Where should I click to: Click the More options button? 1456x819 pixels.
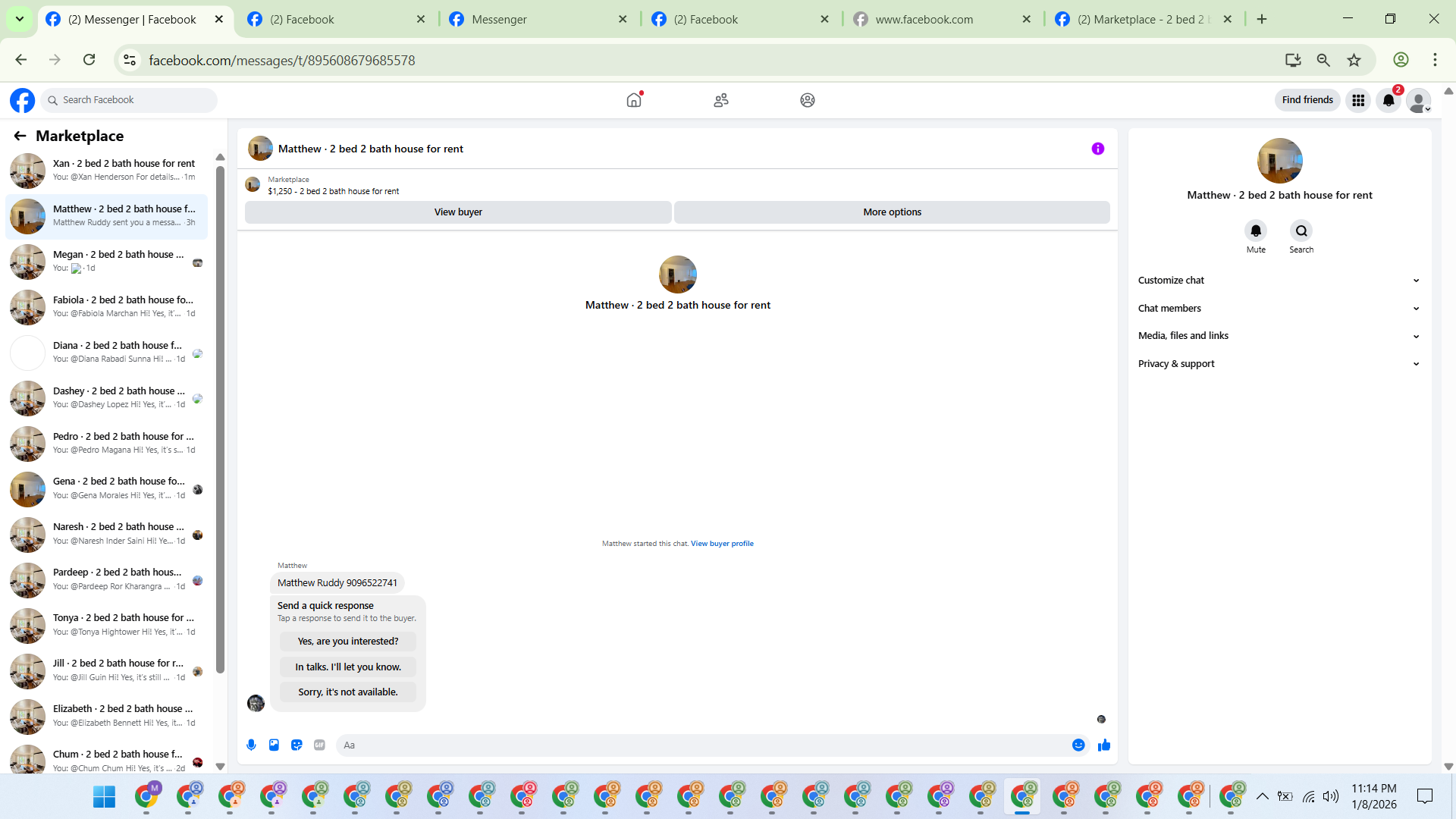coord(892,212)
